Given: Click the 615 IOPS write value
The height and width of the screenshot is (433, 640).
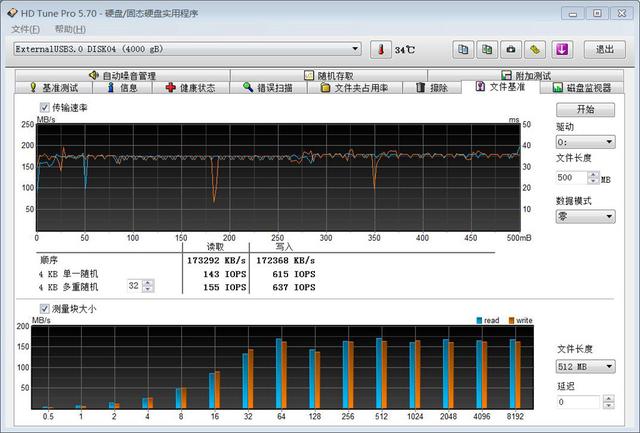Looking at the screenshot, I should tap(294, 274).
